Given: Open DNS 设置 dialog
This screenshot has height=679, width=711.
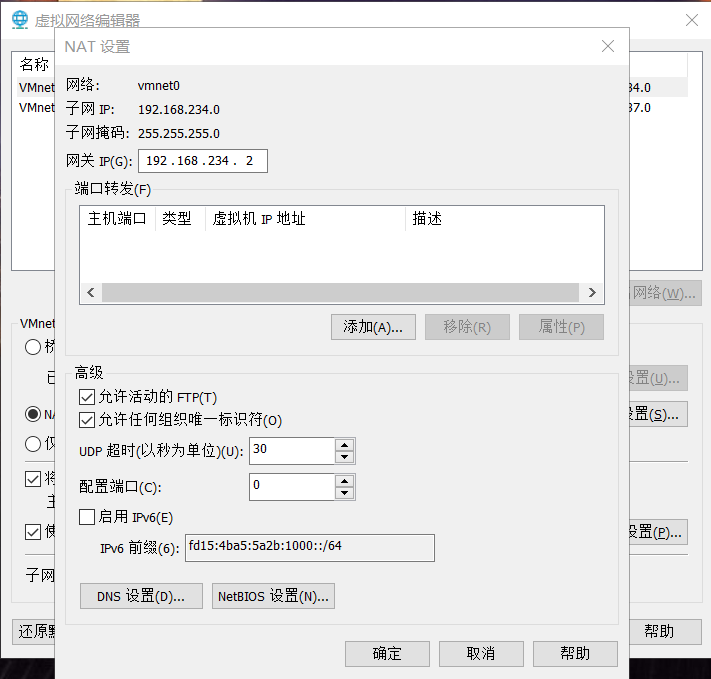Looking at the screenshot, I should tap(141, 597).
